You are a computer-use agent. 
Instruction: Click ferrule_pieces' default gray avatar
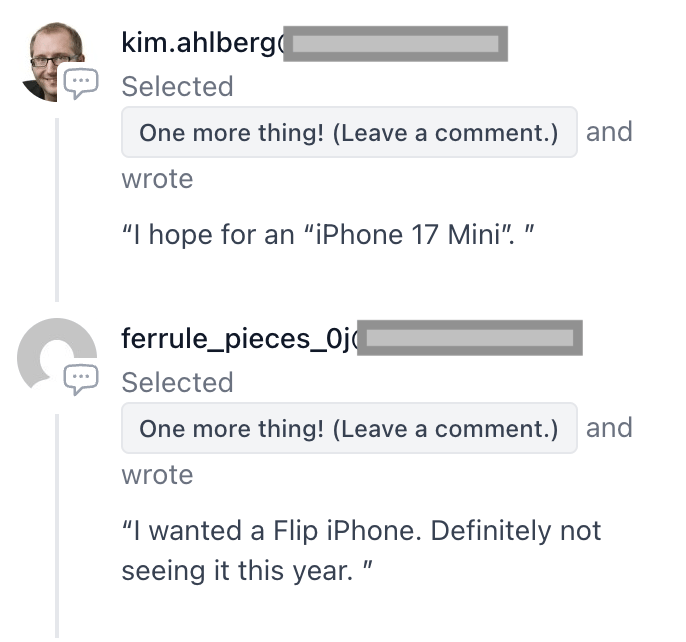tap(50, 351)
